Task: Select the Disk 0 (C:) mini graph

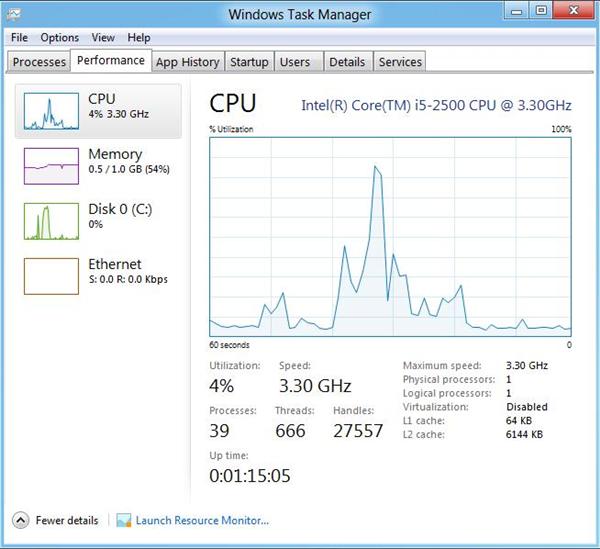Action: pos(51,221)
